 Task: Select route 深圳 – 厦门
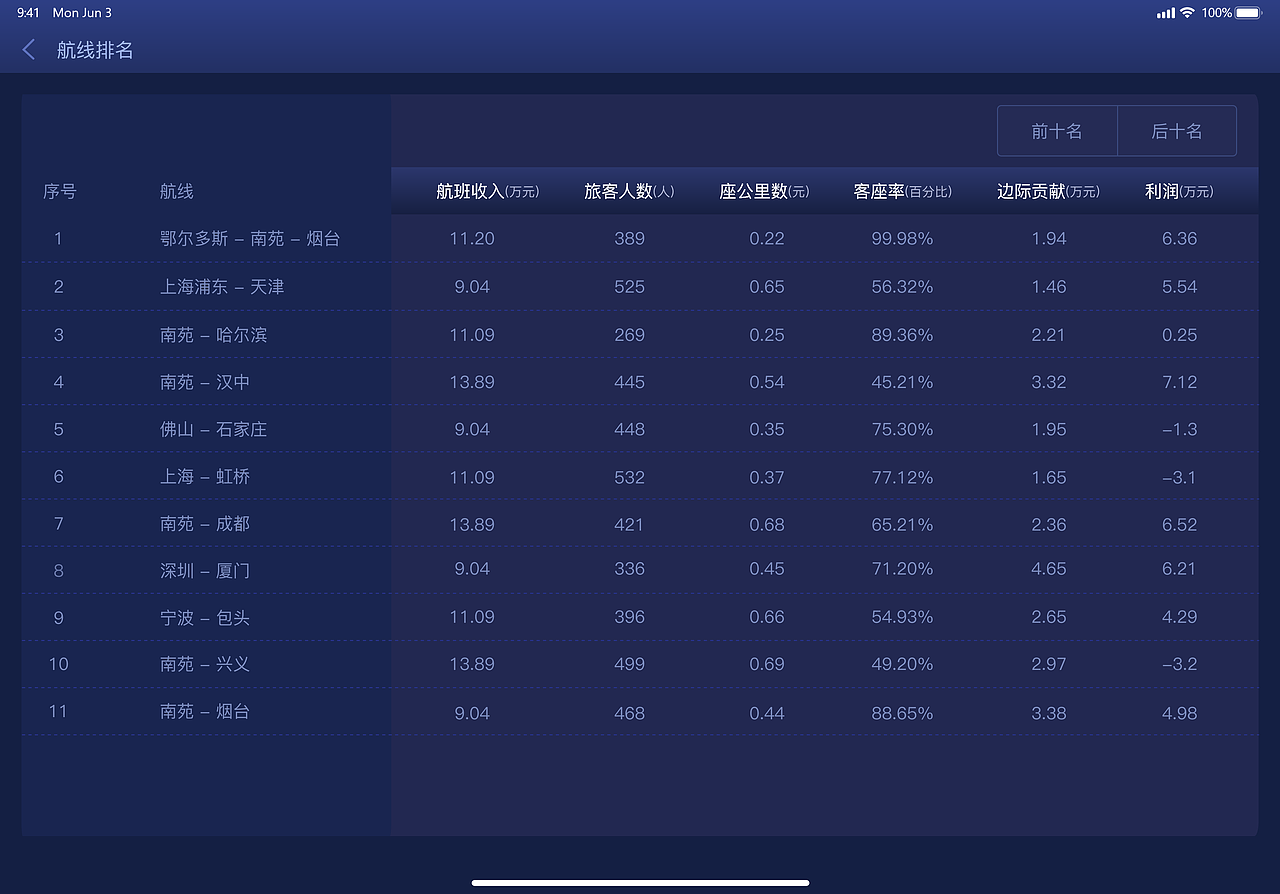point(205,570)
